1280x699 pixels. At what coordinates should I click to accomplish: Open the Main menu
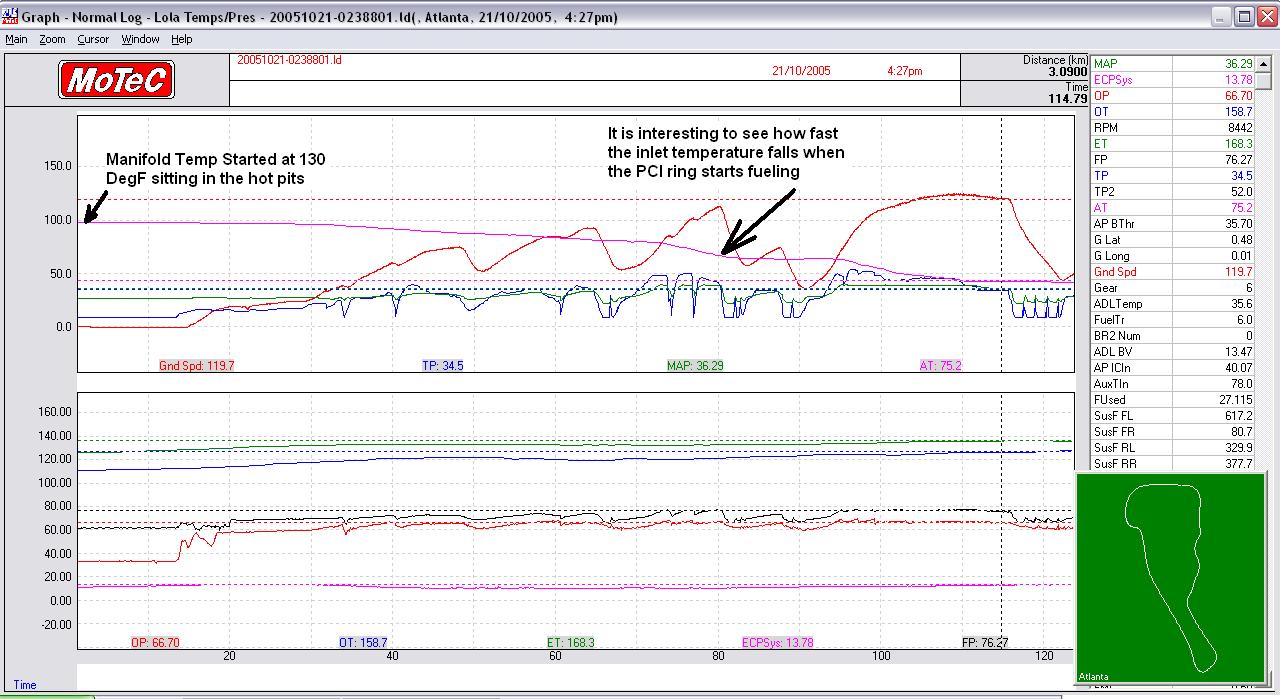pyautogui.click(x=16, y=39)
